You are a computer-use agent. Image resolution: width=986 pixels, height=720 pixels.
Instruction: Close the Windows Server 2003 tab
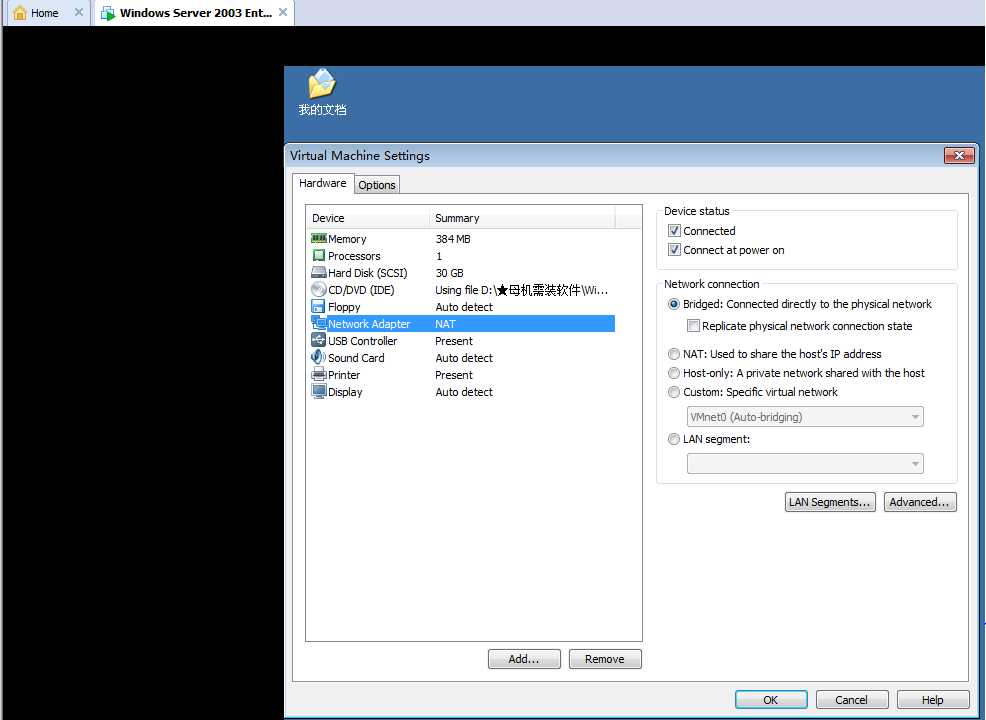pyautogui.click(x=283, y=12)
